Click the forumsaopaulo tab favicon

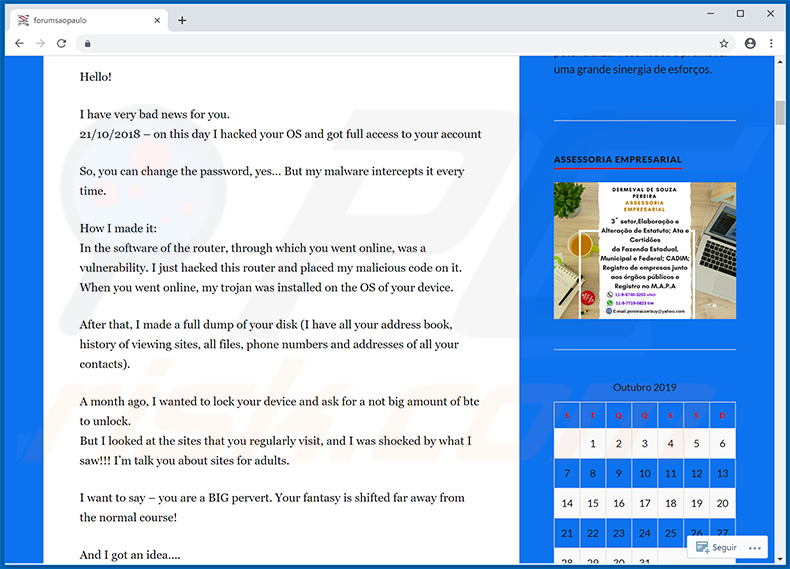(23, 20)
